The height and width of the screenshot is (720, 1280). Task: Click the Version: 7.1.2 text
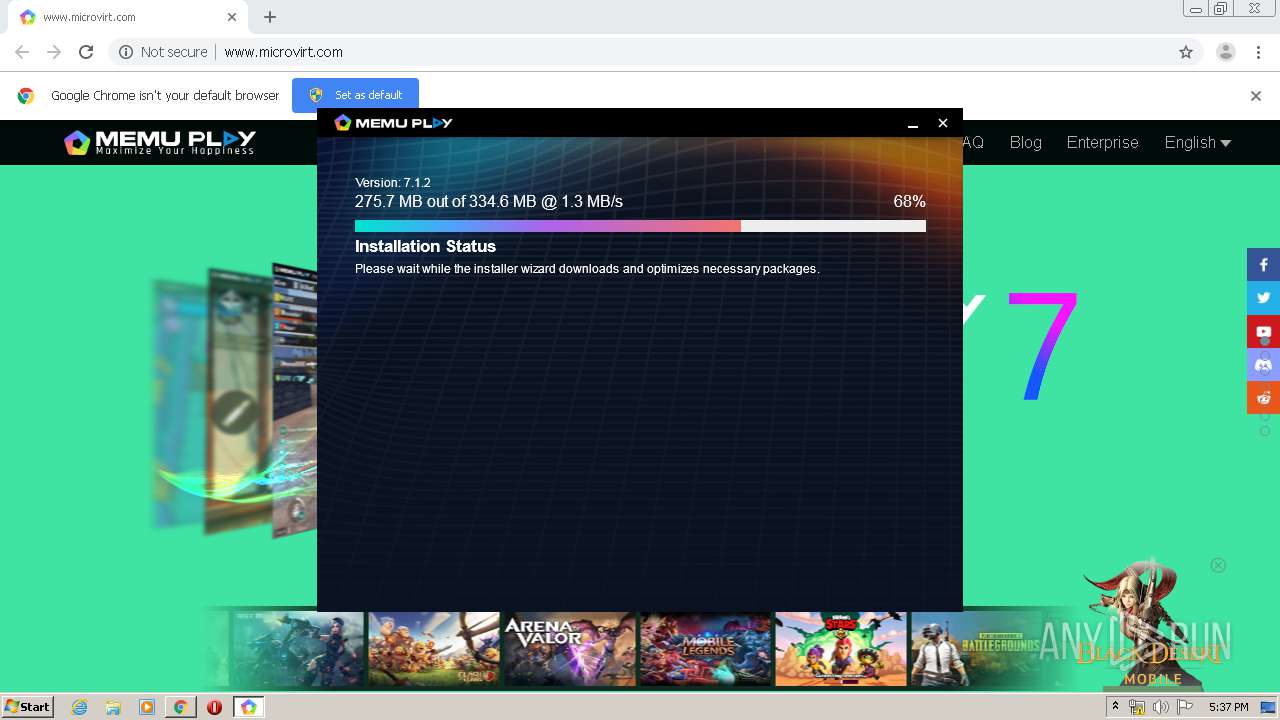pyautogui.click(x=393, y=183)
